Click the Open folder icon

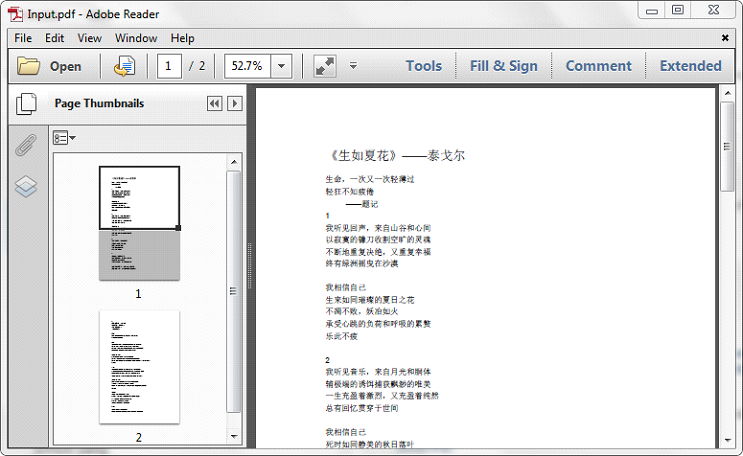click(28, 66)
